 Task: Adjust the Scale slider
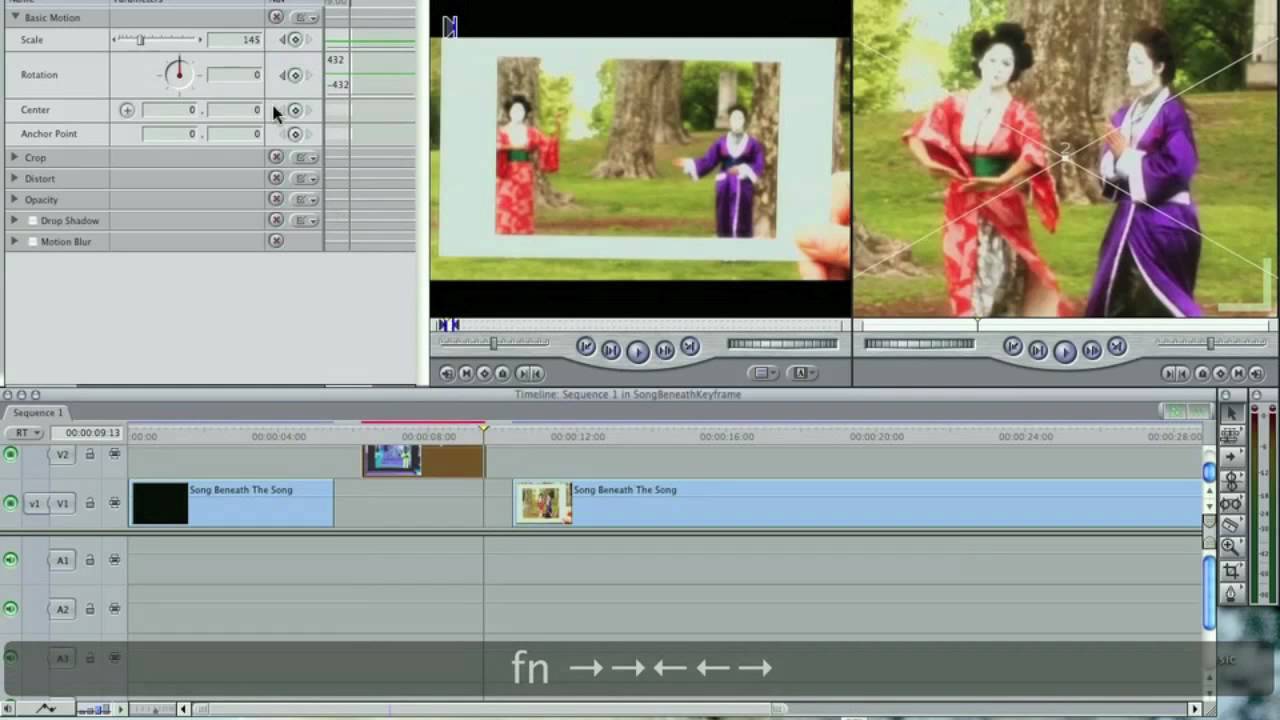(x=157, y=40)
